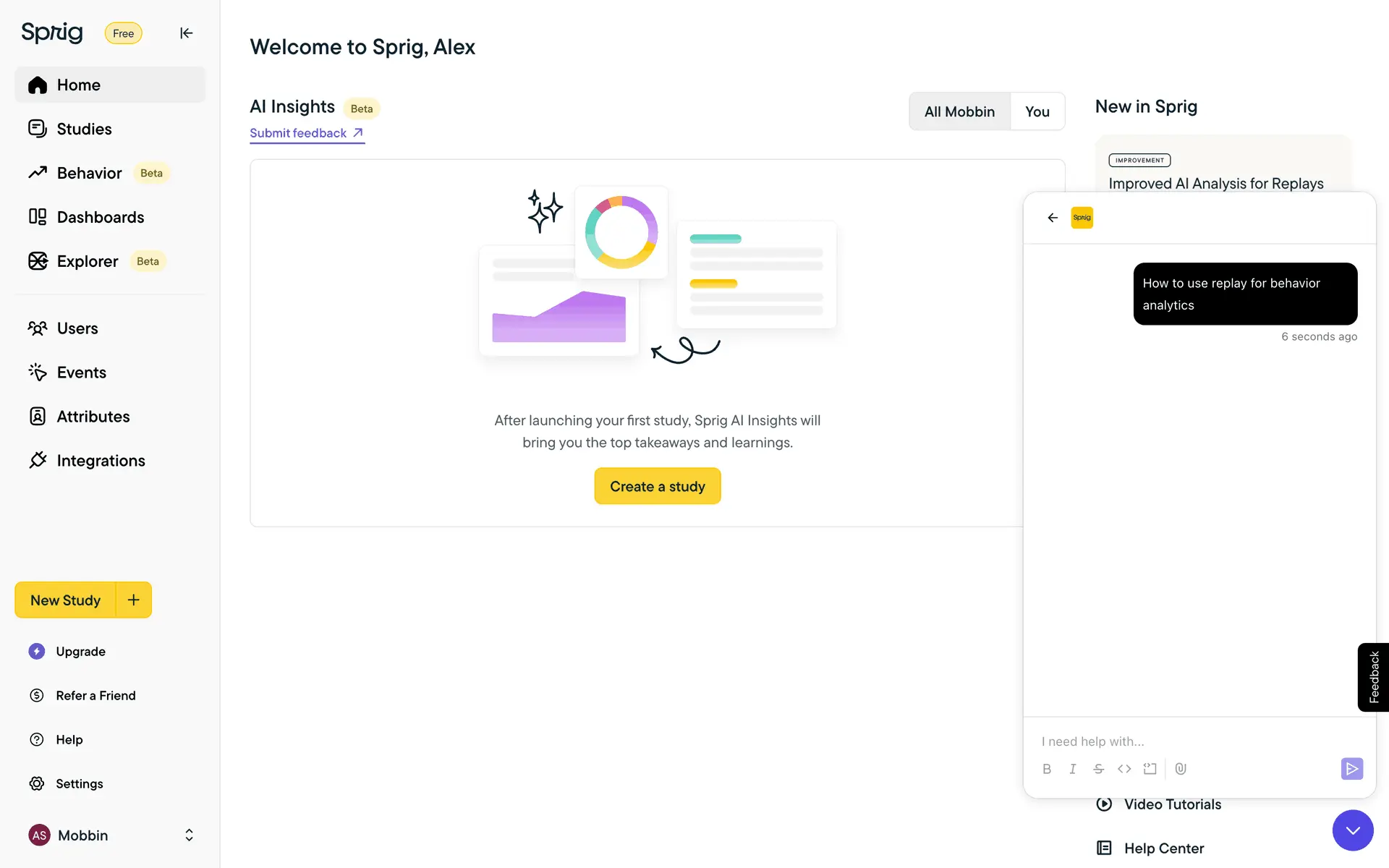Go back using the chat arrow
This screenshot has width=1389, height=868.
(1053, 218)
